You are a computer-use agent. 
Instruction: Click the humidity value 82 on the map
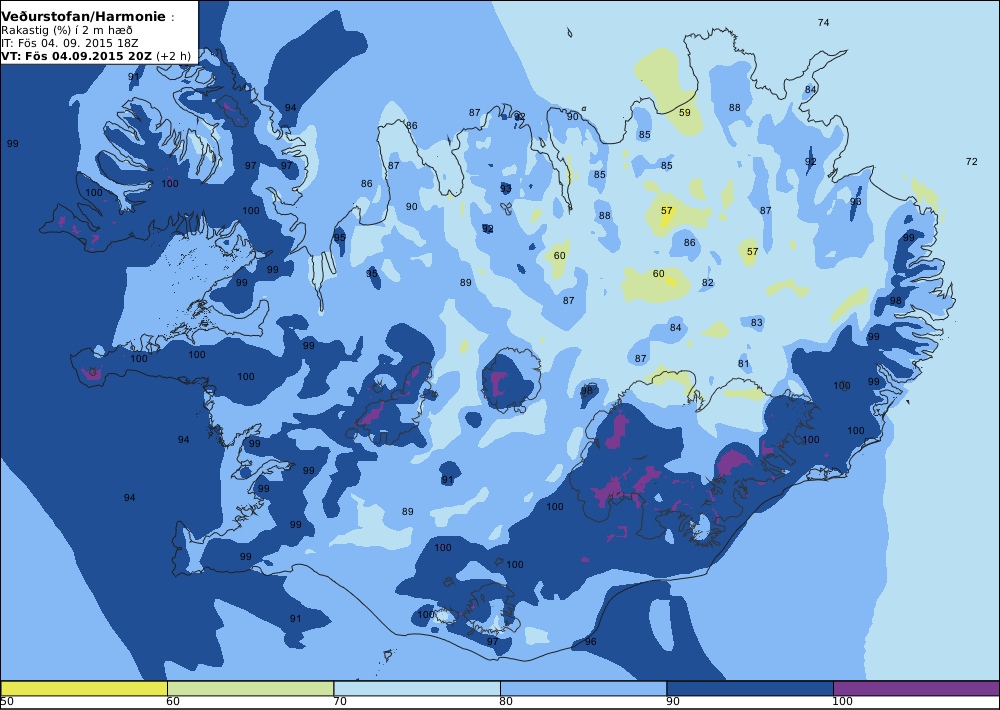click(x=707, y=283)
